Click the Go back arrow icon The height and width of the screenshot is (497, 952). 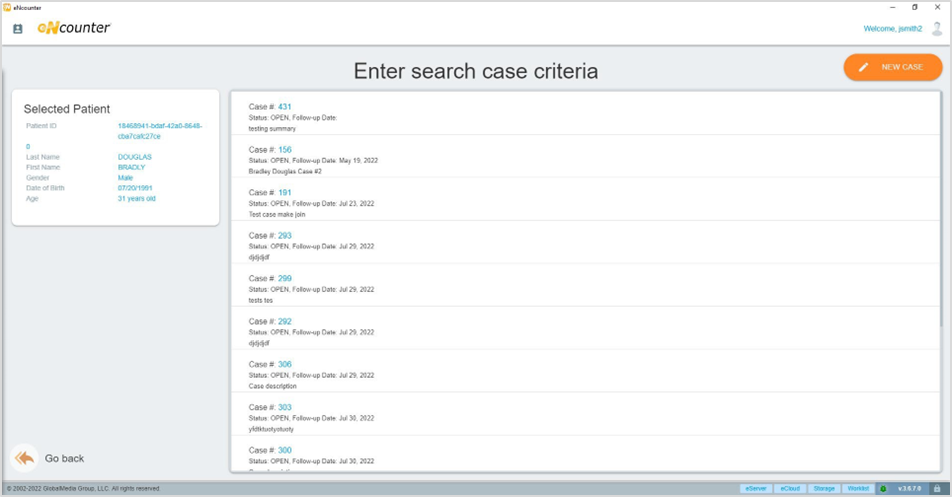point(24,458)
